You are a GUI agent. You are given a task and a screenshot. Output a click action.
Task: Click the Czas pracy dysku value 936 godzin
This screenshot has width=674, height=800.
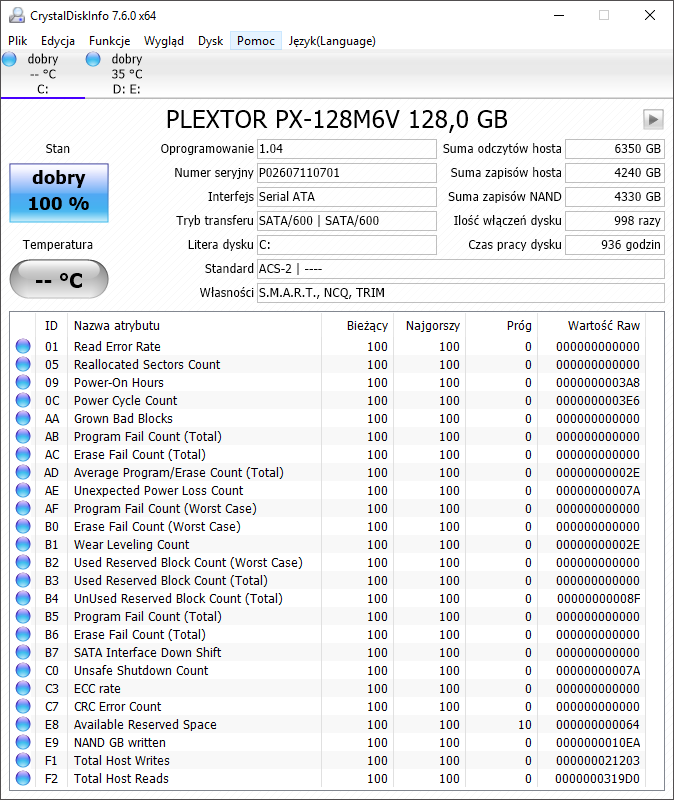tap(615, 245)
